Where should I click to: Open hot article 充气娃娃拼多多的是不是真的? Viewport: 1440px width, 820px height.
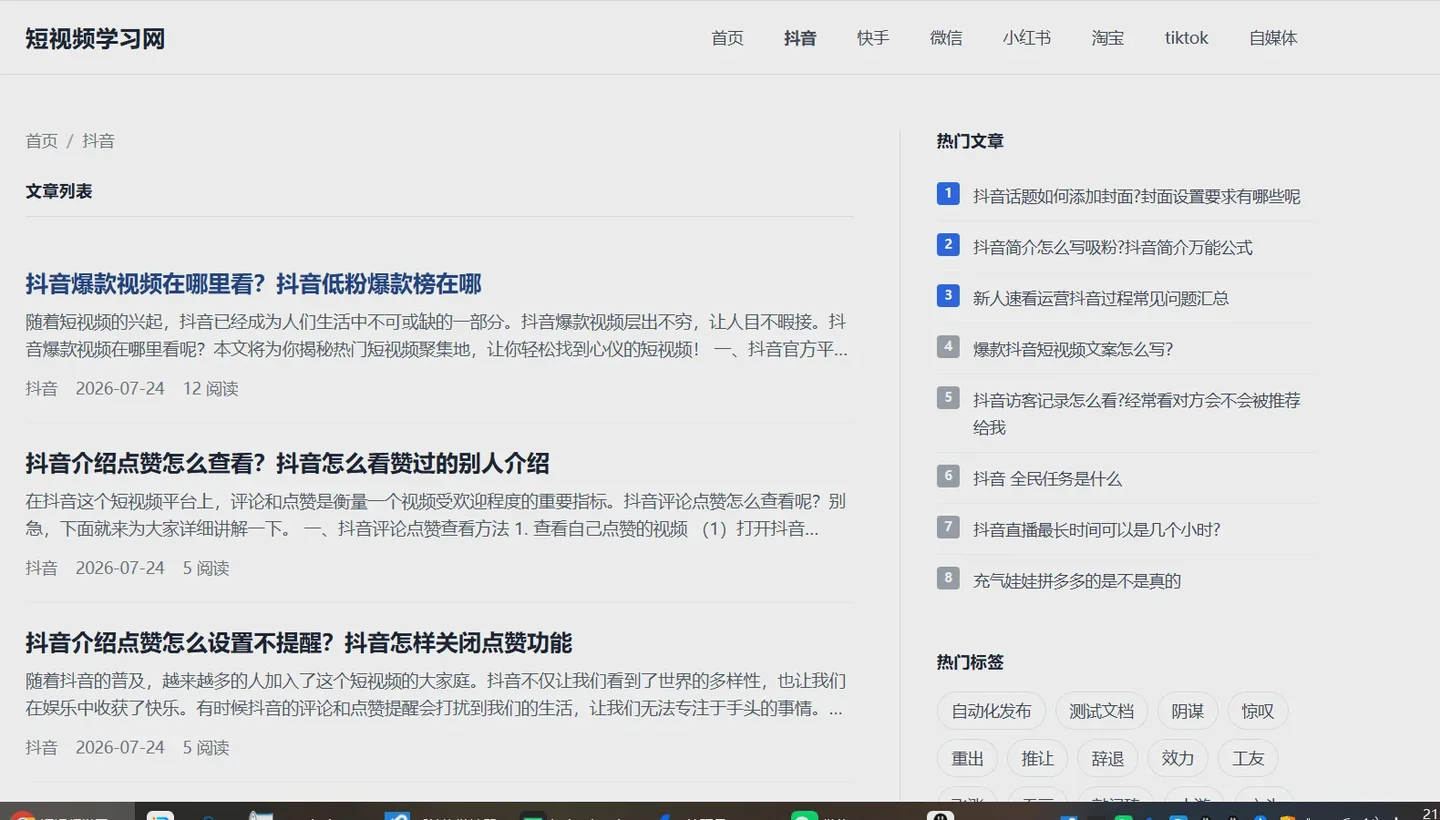[1077, 581]
